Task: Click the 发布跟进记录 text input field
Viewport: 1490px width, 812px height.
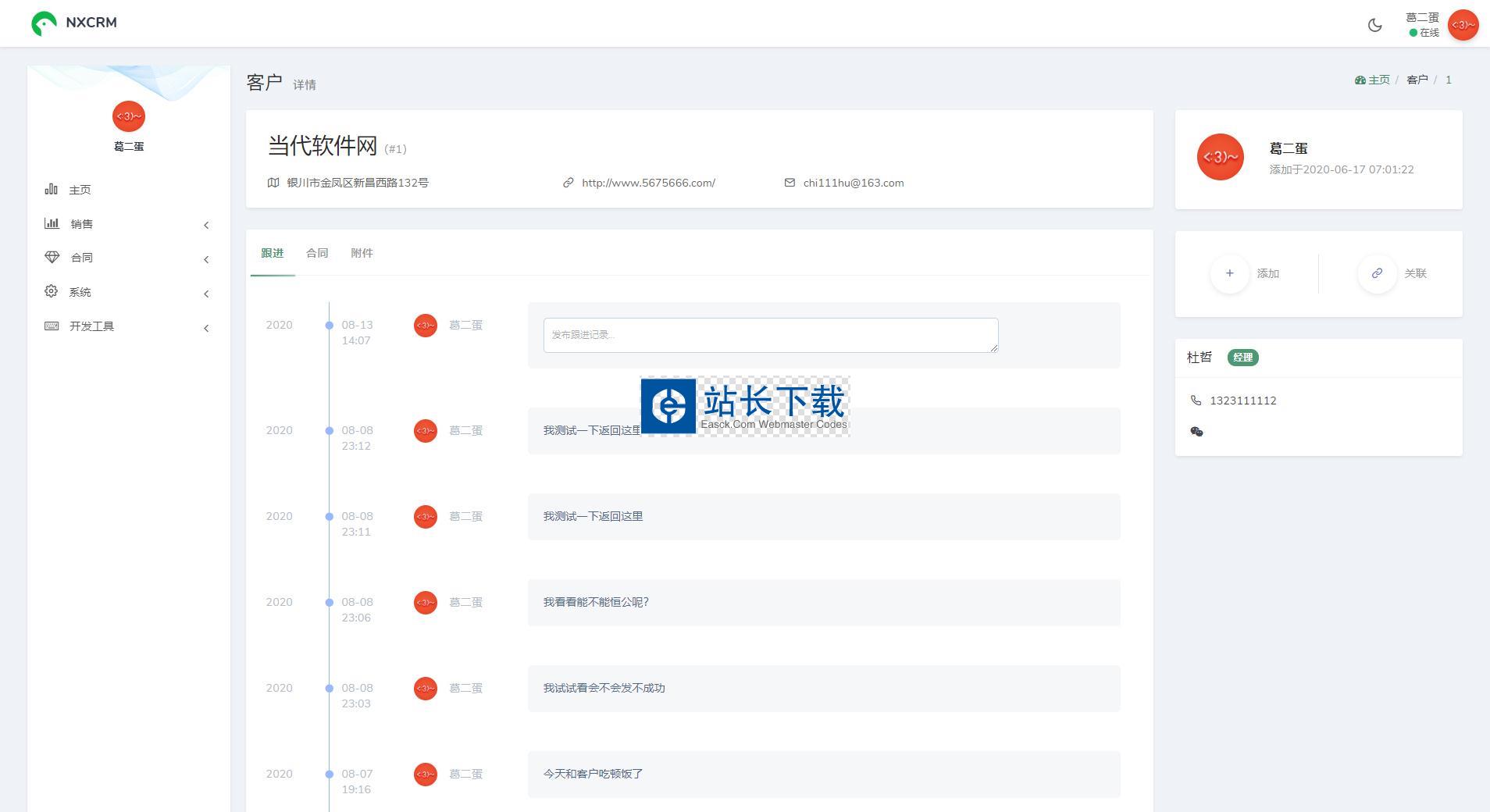Action: pyautogui.click(x=770, y=335)
